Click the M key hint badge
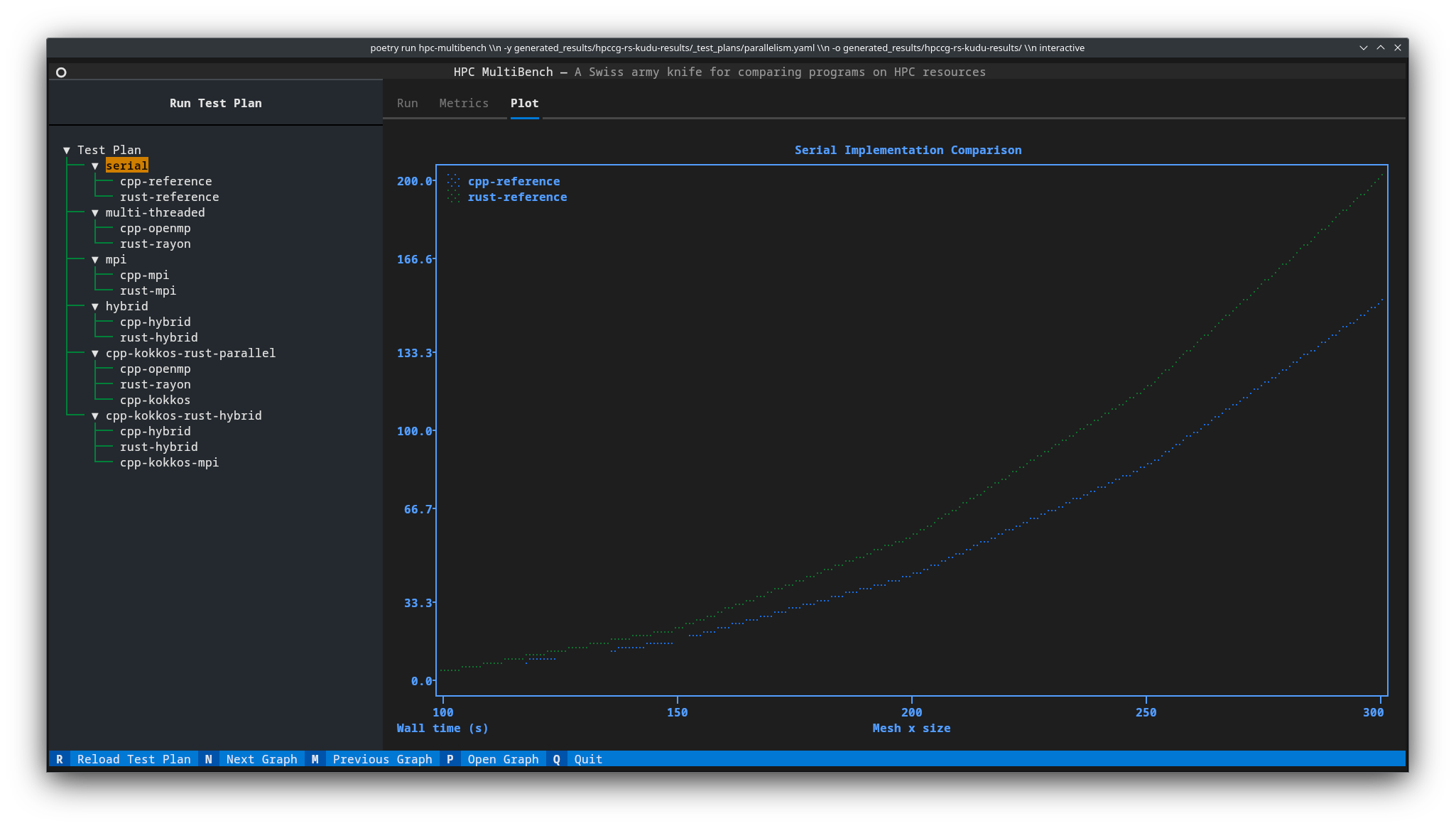The height and width of the screenshot is (828, 1456). (x=315, y=760)
